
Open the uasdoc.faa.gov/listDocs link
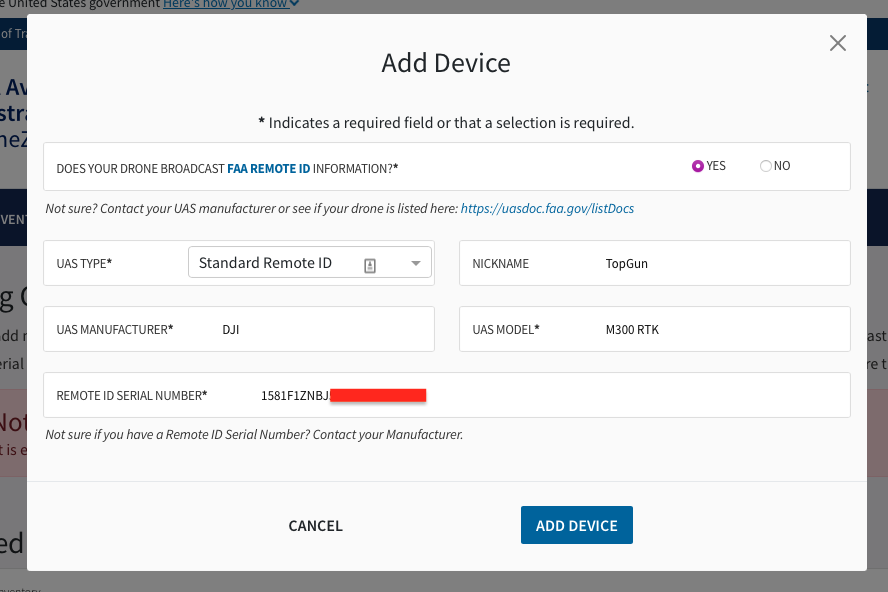point(547,208)
